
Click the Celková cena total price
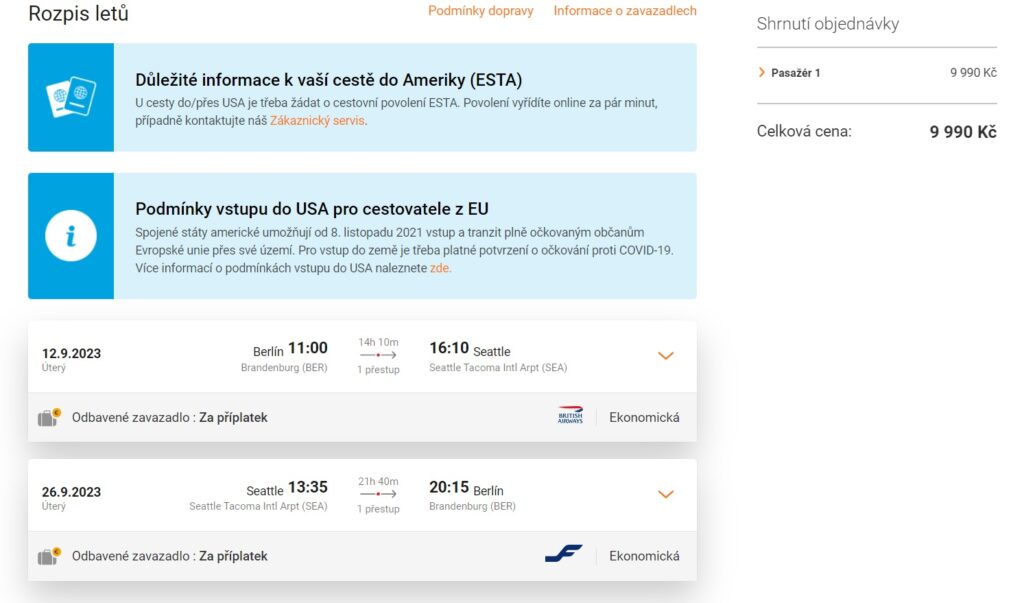pyautogui.click(x=962, y=132)
